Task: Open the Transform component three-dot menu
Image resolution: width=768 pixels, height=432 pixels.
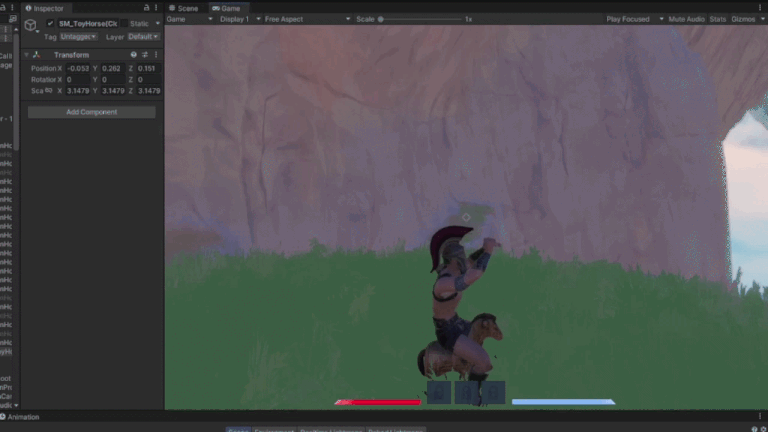Action: 156,55
